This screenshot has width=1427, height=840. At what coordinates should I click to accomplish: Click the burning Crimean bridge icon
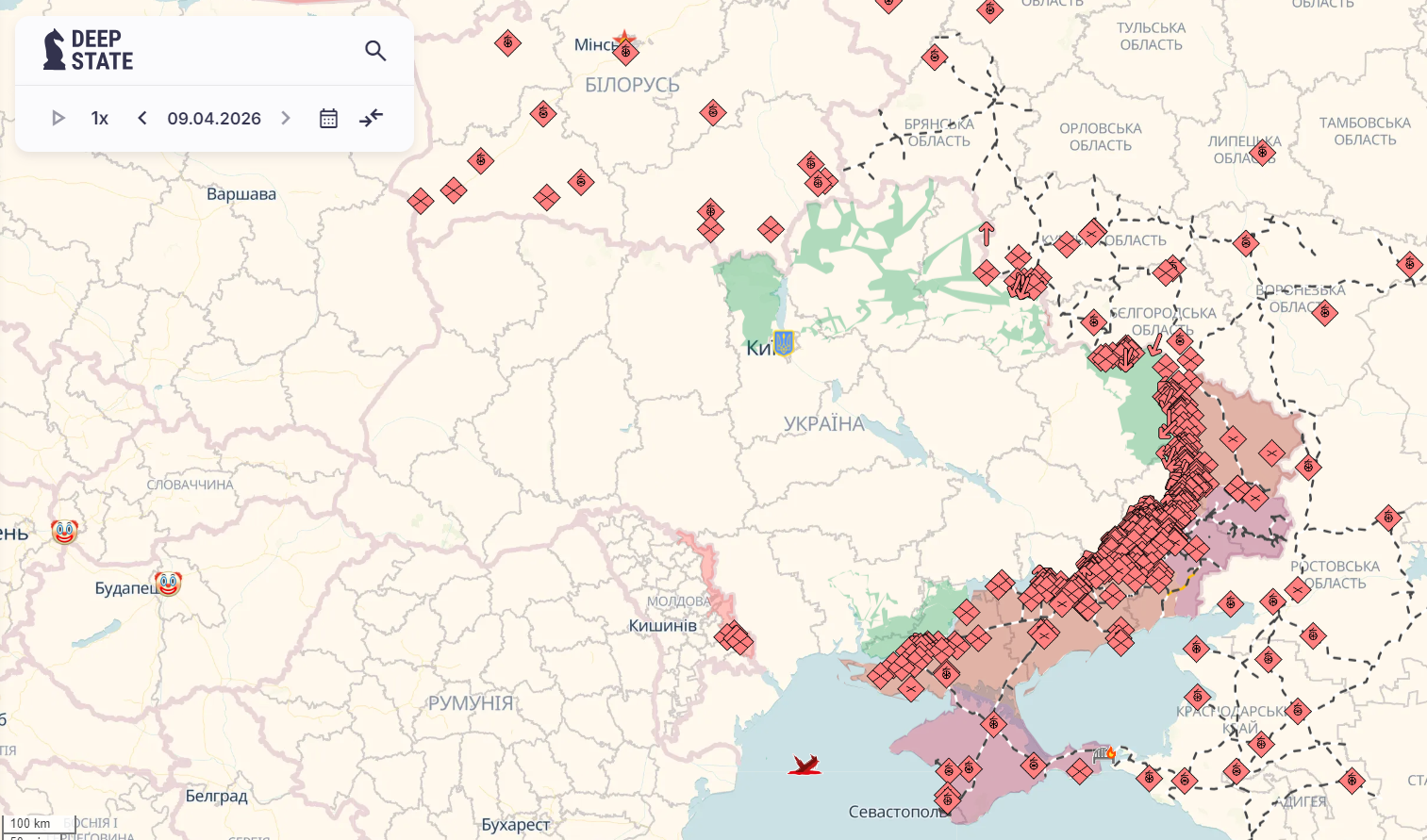1104,754
